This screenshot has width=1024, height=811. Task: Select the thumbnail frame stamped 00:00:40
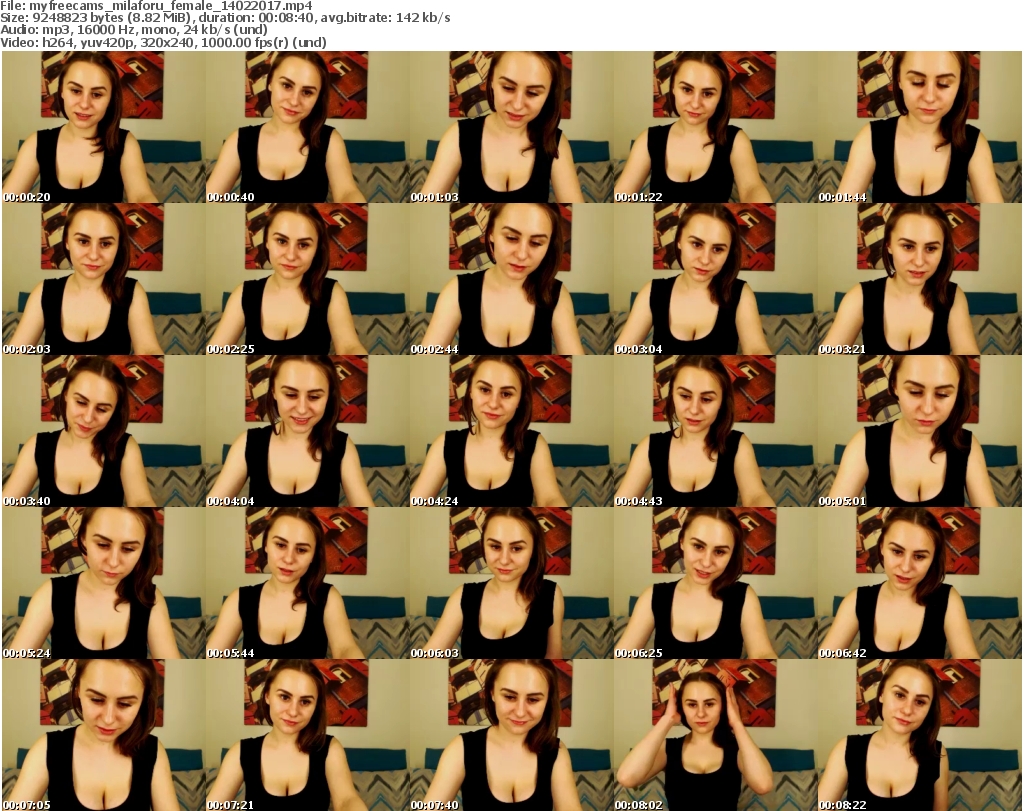(x=308, y=127)
